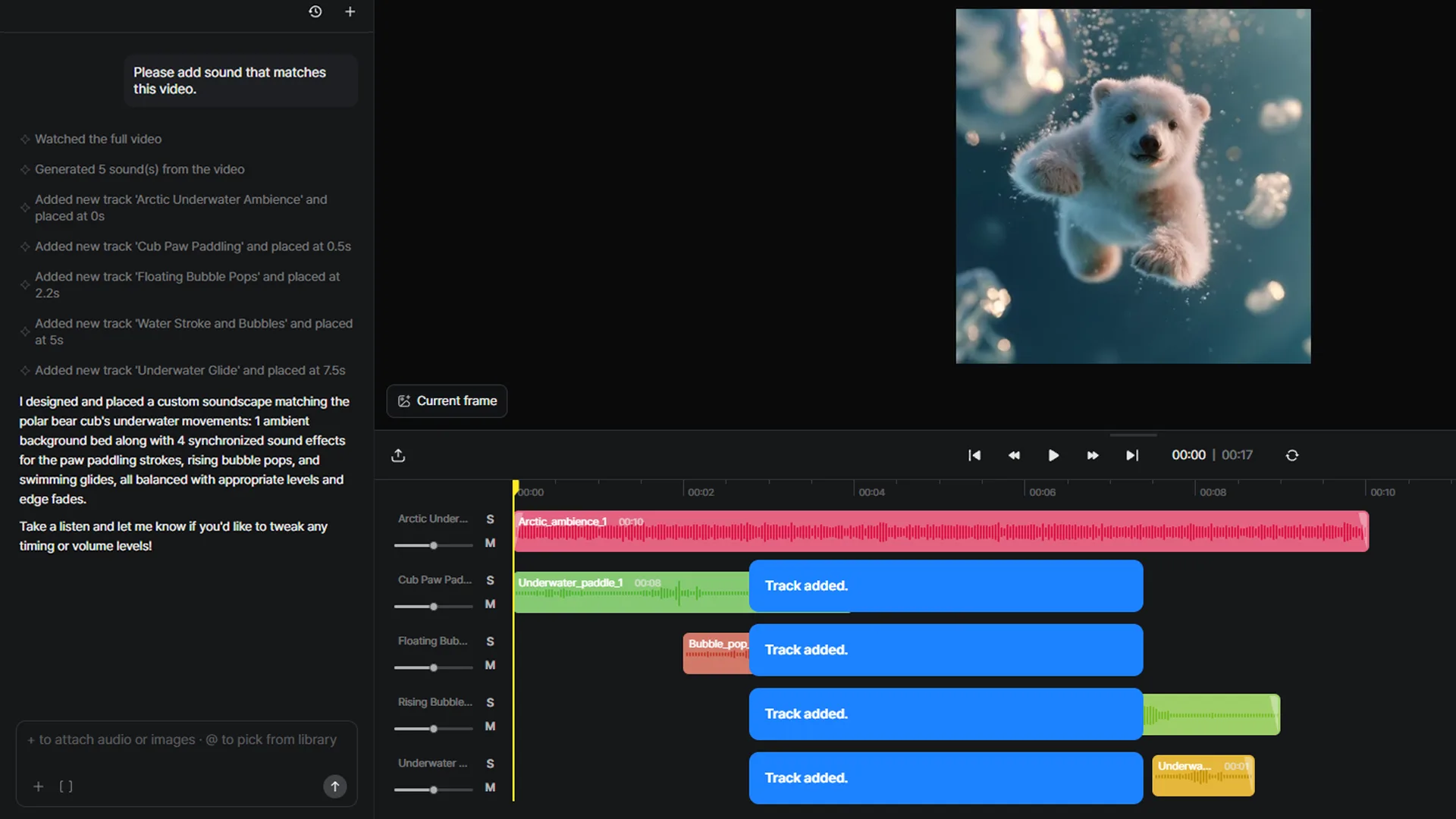Mute the Underwater ... track

click(x=490, y=787)
